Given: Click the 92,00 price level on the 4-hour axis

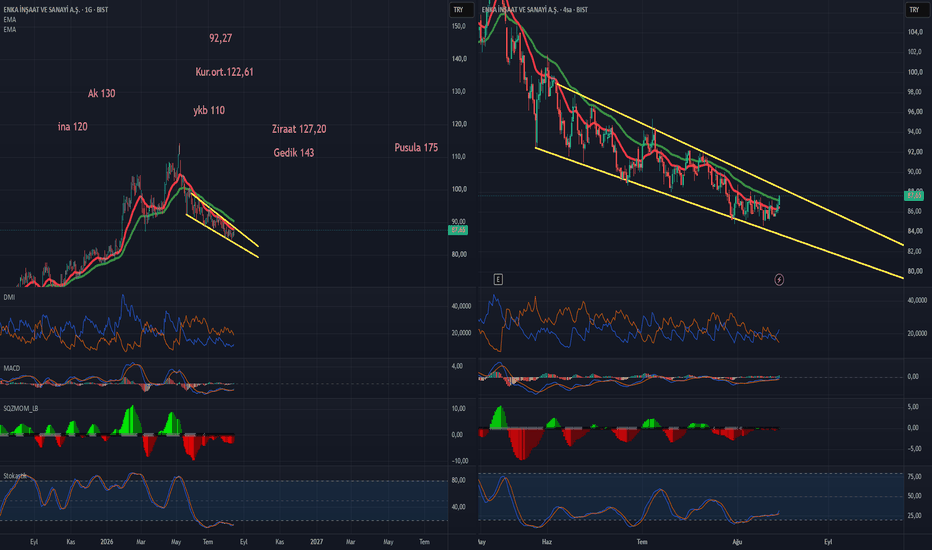Looking at the screenshot, I should click(915, 152).
